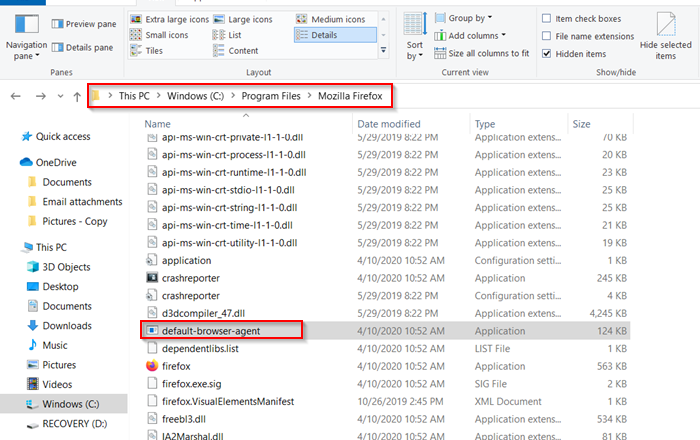Move the layout gallery up one row

(383, 19)
